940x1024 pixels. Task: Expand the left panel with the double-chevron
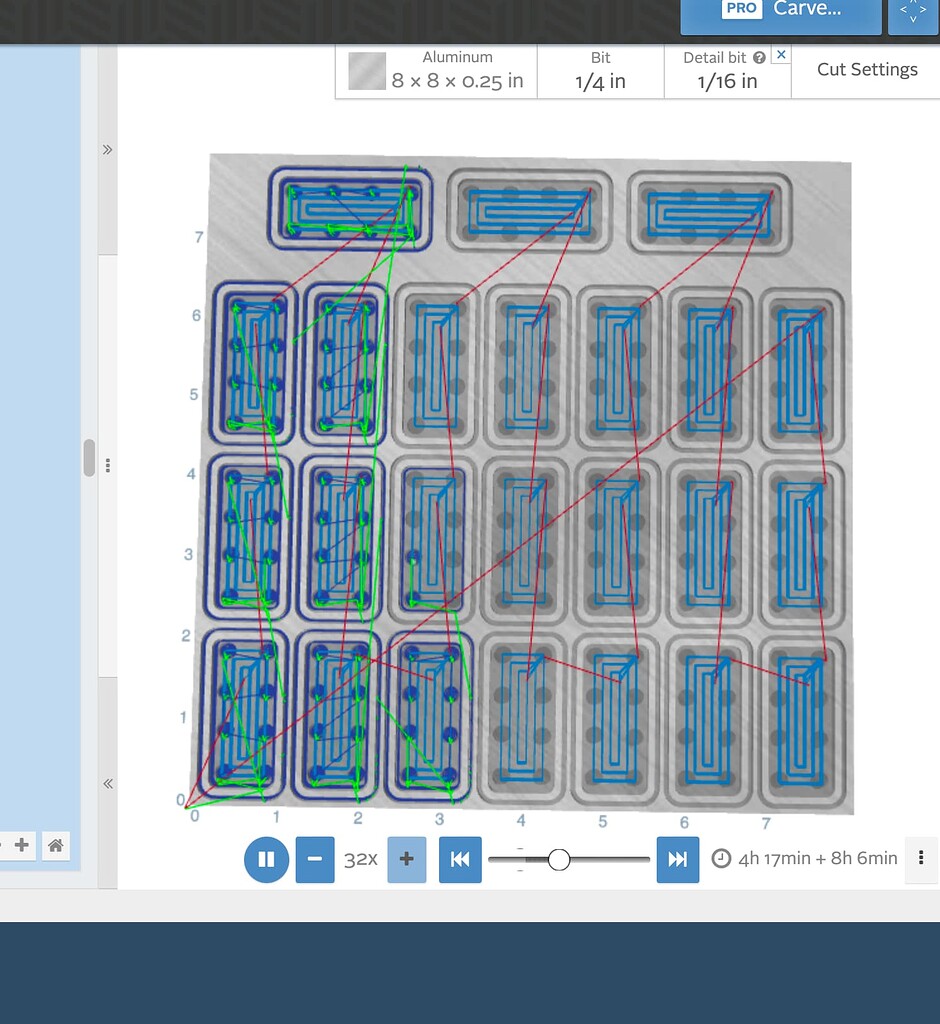[107, 149]
